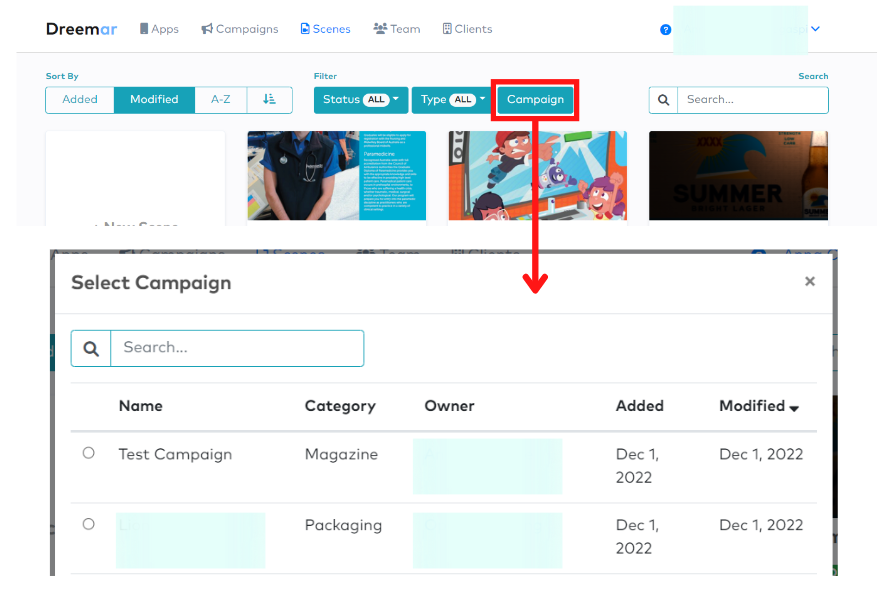The width and height of the screenshot is (891, 600).
Task: Open the Summer Bright Lager scene thumbnail
Action: tap(738, 176)
